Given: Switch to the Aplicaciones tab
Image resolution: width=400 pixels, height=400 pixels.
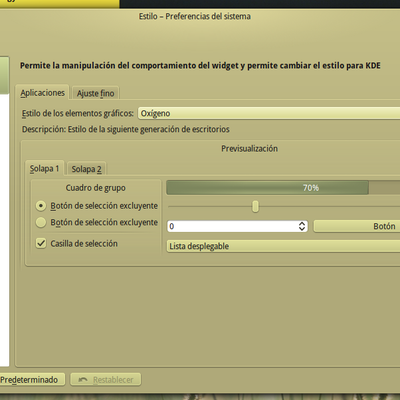Looking at the screenshot, I should (x=42, y=93).
